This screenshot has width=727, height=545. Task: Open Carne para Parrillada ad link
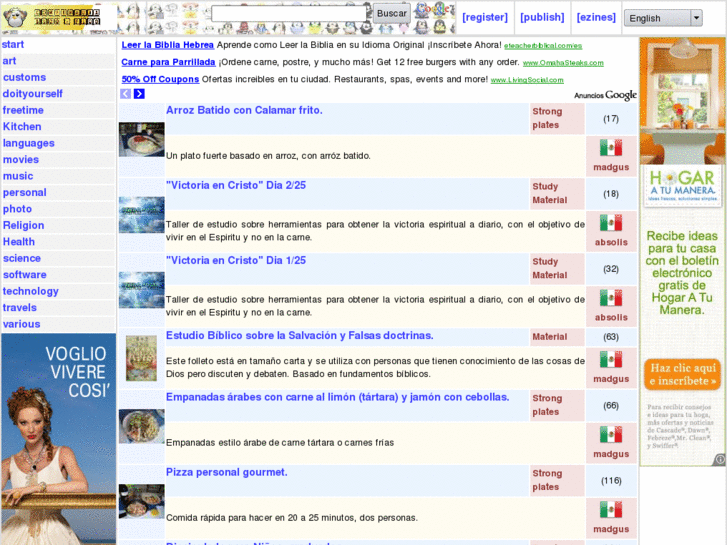tap(168, 62)
